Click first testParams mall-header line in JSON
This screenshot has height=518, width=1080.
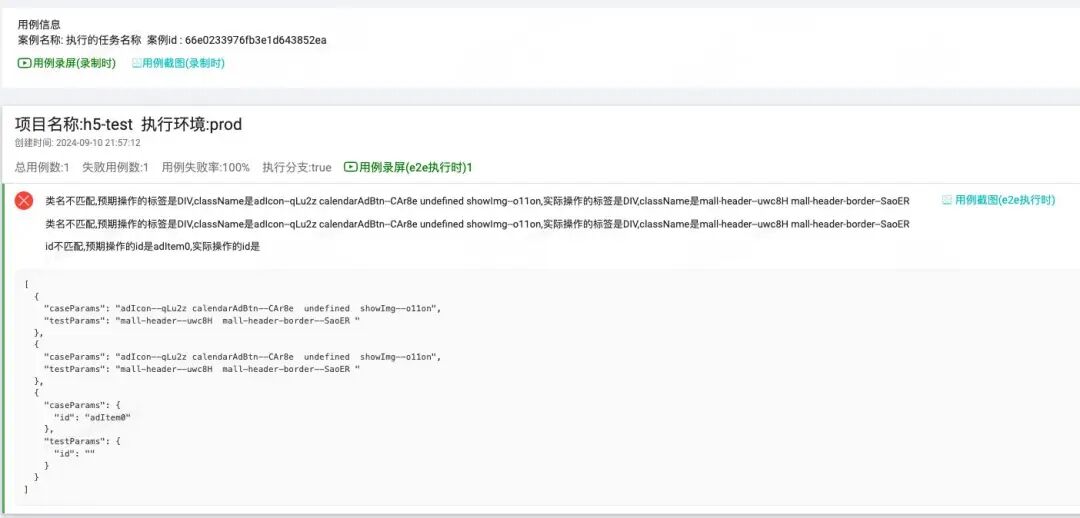202,321
